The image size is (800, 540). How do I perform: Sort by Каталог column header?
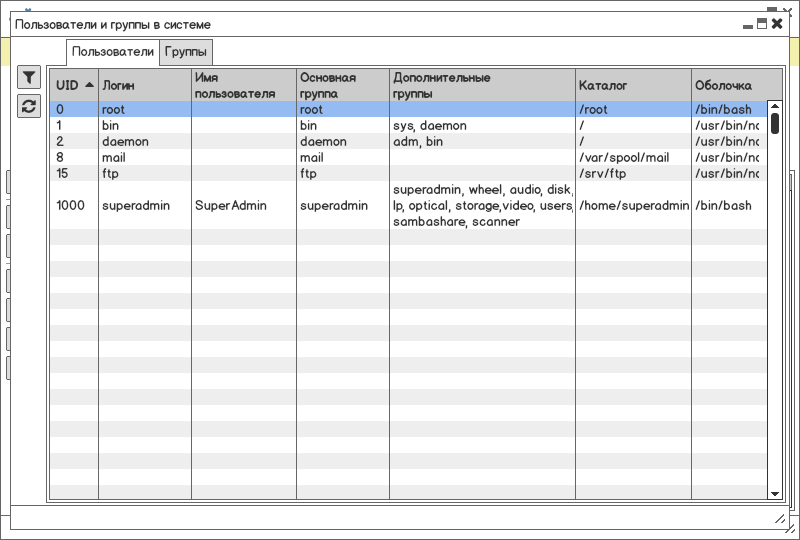click(634, 85)
